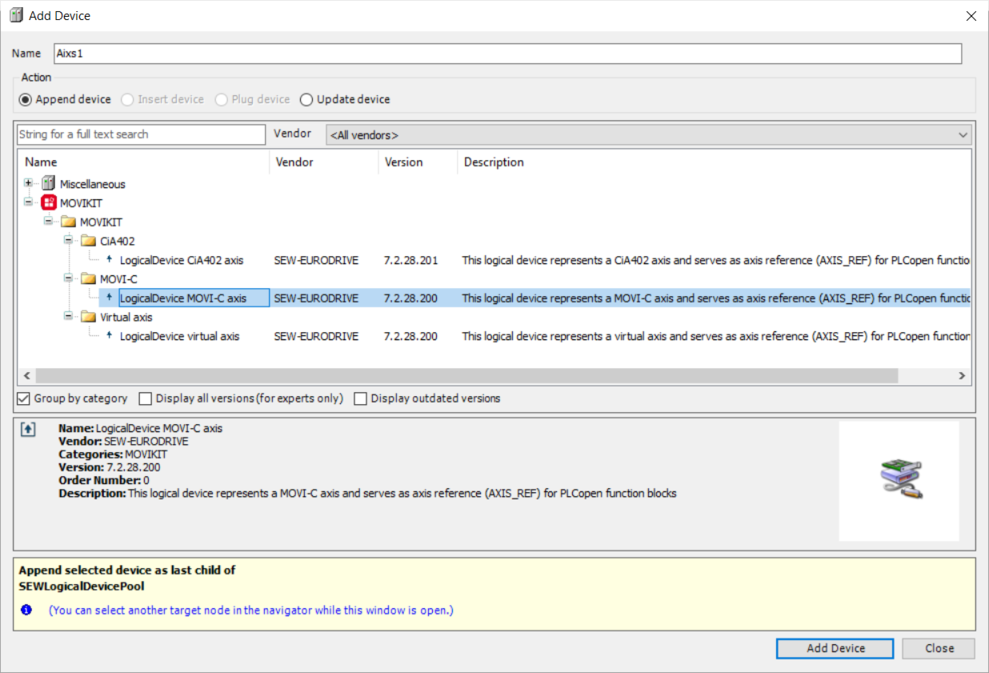Click the collapse details arrow icon

pyautogui.click(x=28, y=429)
